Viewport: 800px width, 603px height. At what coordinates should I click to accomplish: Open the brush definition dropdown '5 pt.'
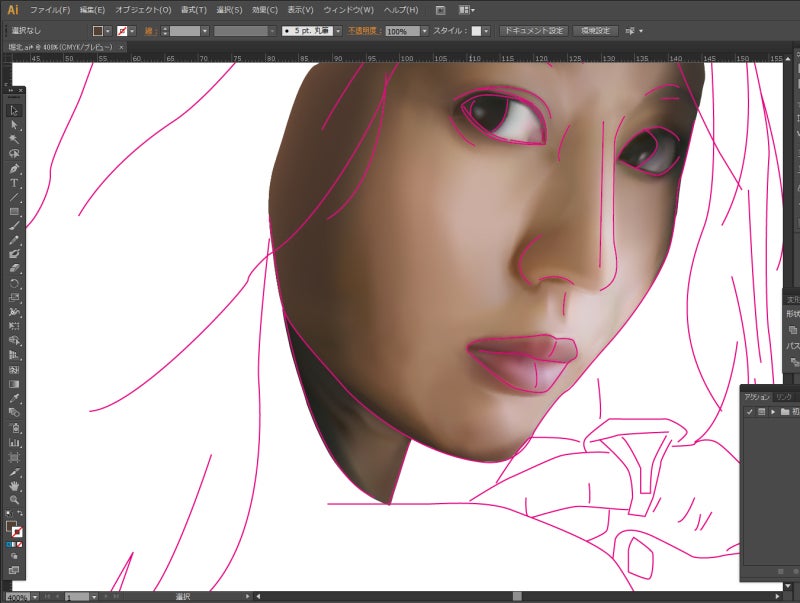tap(337, 31)
